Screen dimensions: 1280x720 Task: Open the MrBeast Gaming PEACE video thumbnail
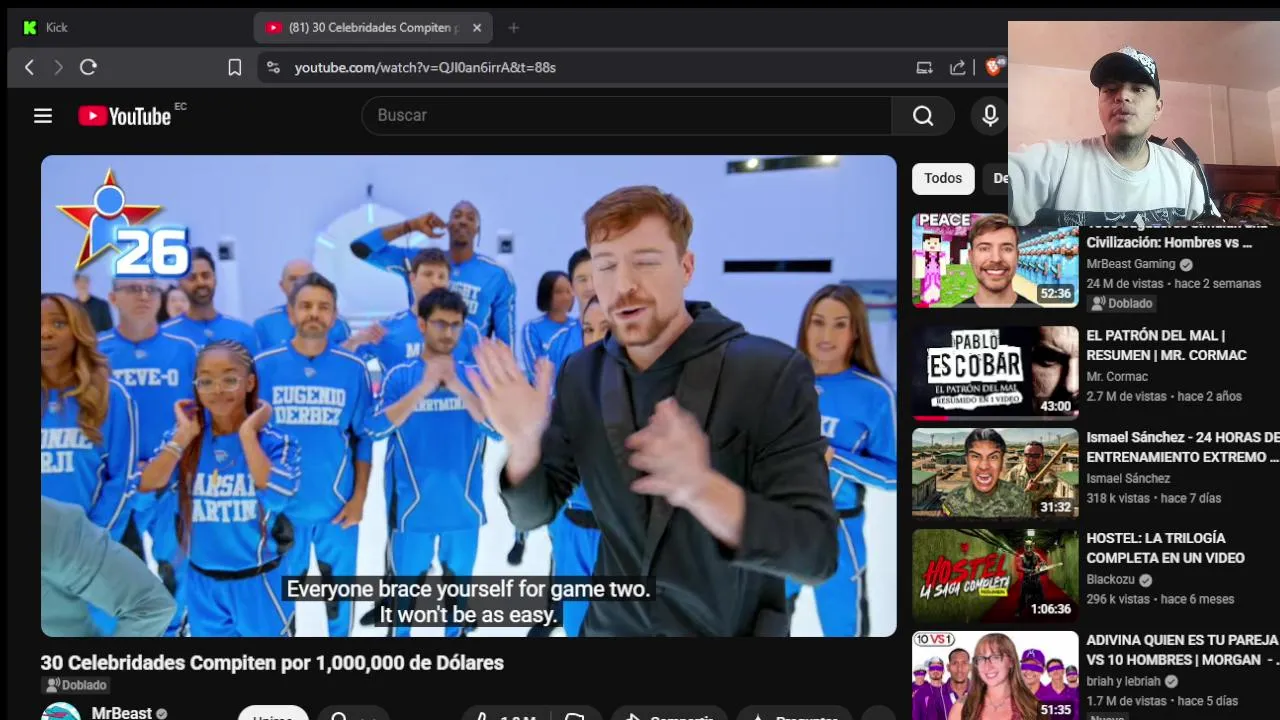(995, 260)
